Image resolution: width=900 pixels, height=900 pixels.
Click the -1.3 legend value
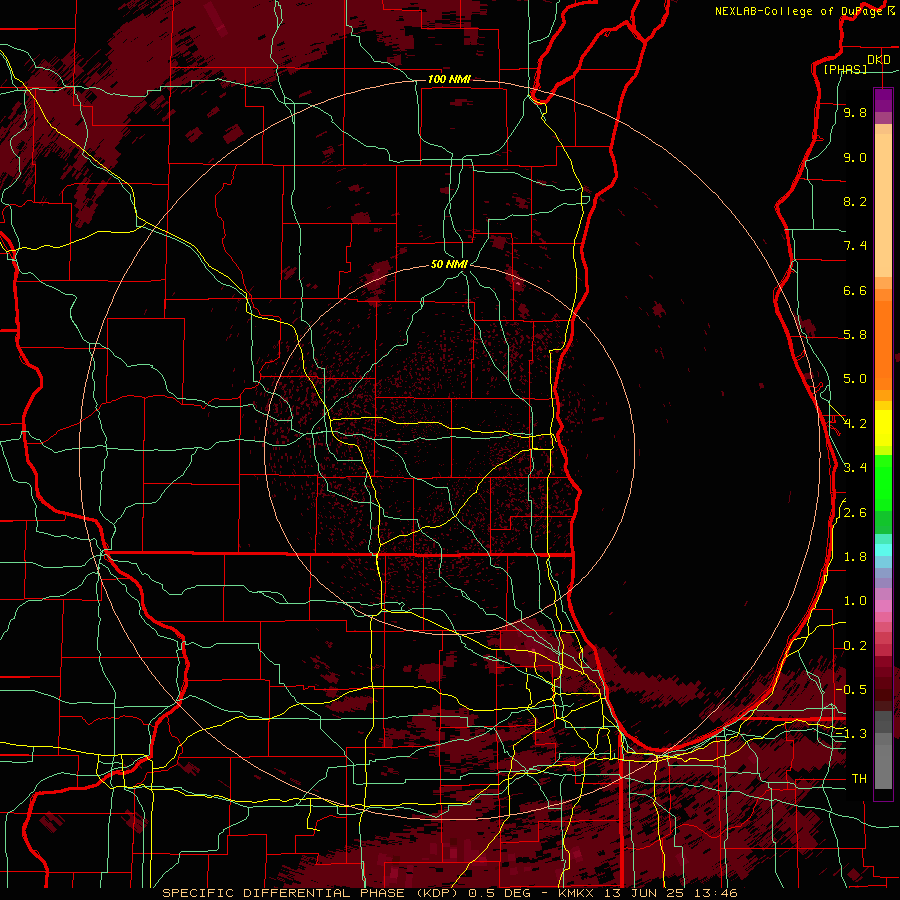(x=852, y=734)
